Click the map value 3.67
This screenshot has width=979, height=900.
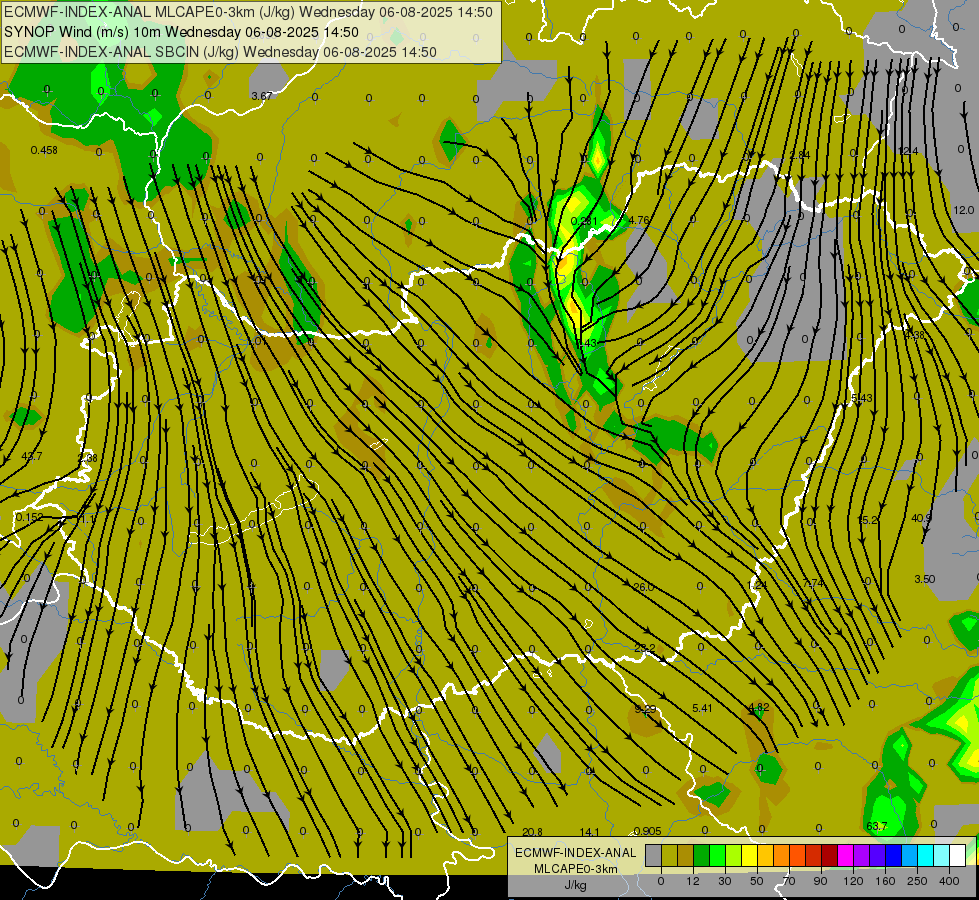tap(262, 96)
